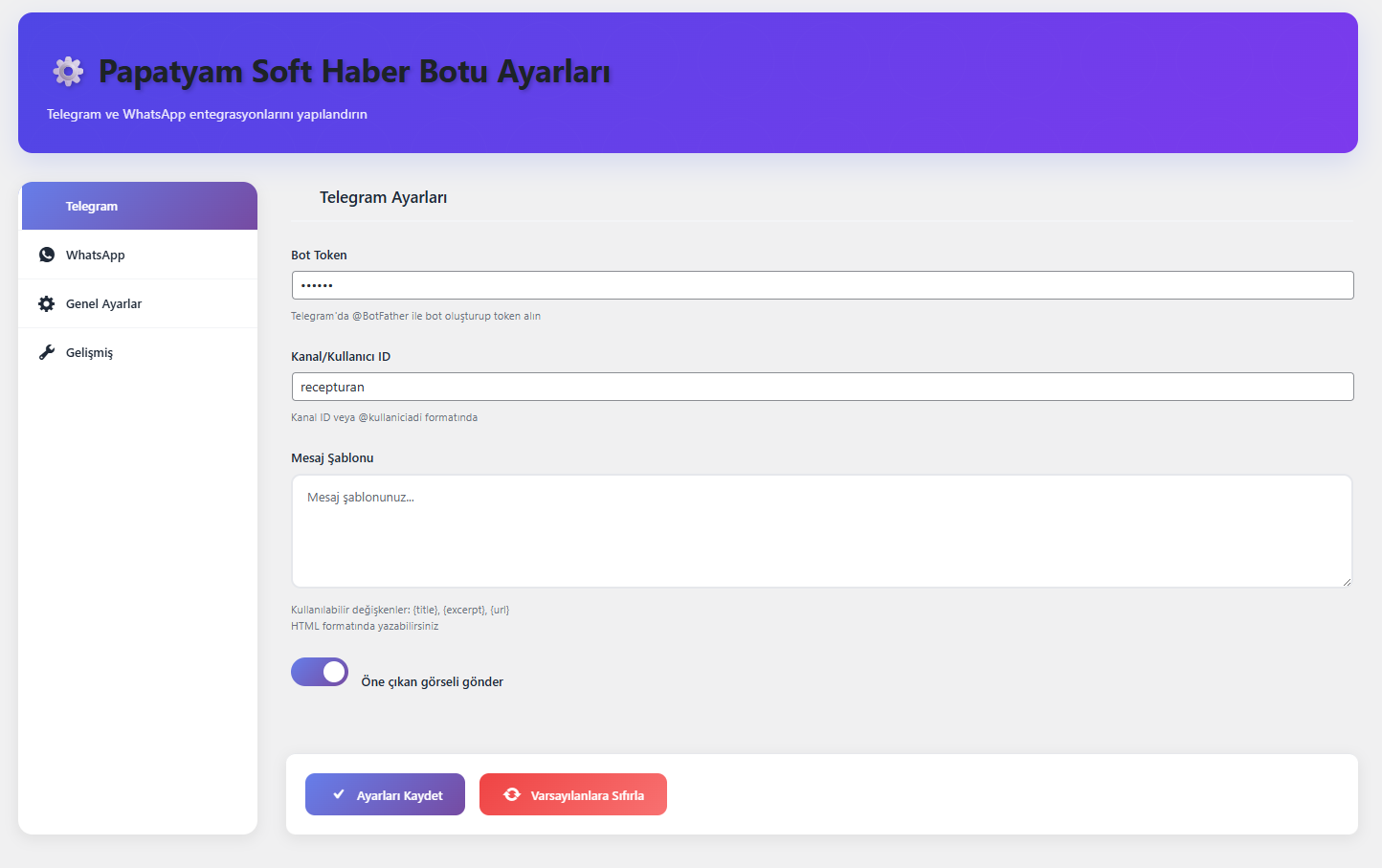Click the Telegram ve WhatsApp entegrasyonları subtitle
1382x868 pixels.
point(207,114)
